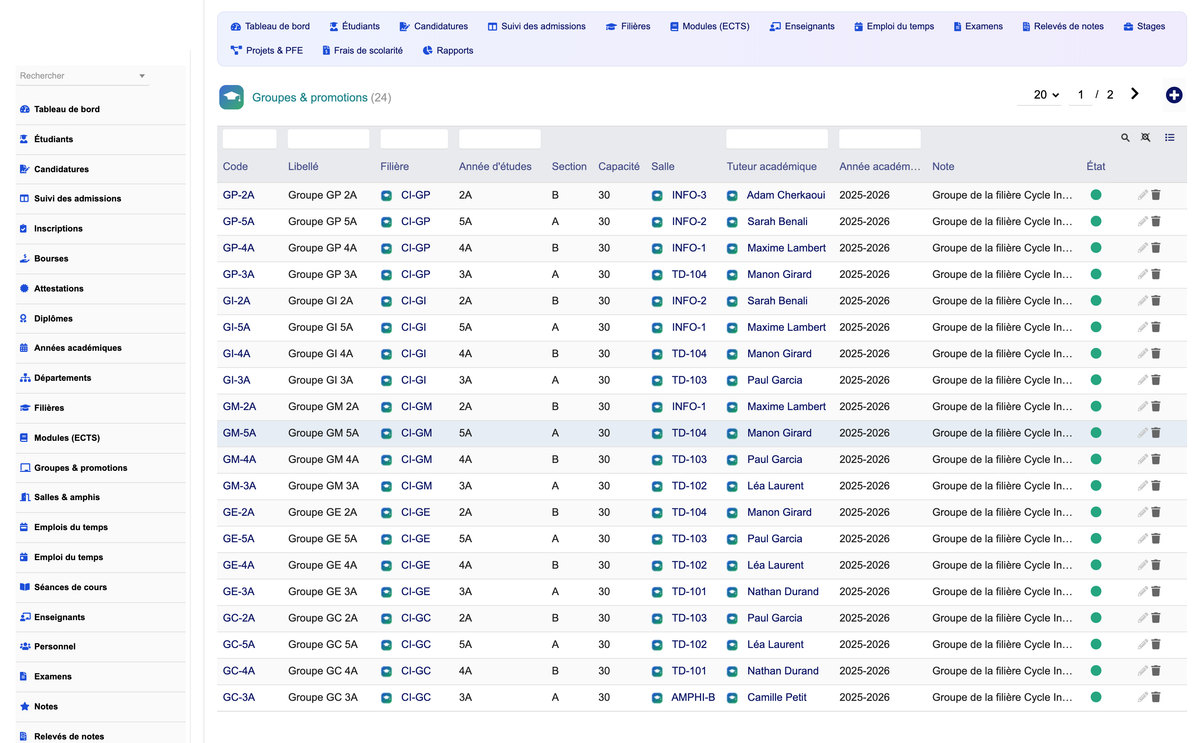Click the 2025-2026 cell in GI-4A row

click(x=865, y=354)
